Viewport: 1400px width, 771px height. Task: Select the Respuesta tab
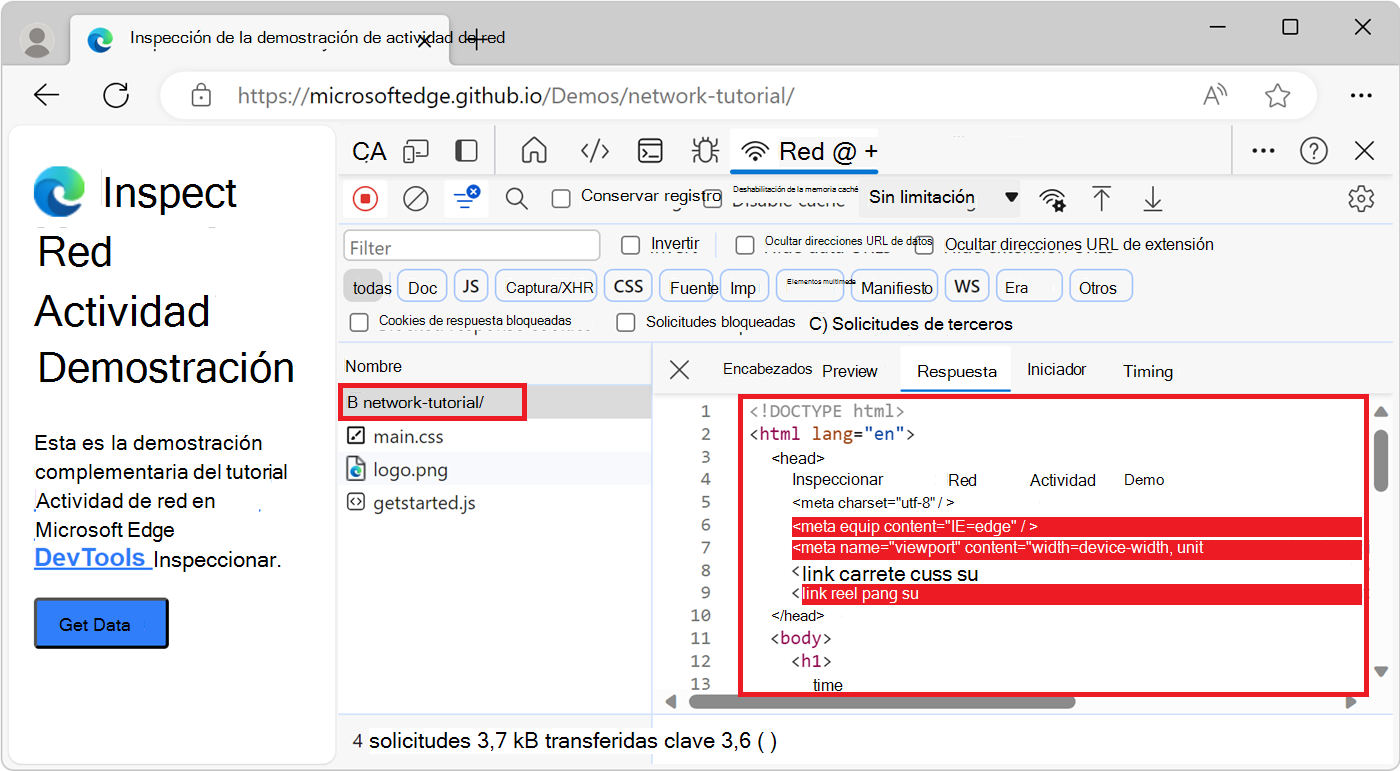957,371
